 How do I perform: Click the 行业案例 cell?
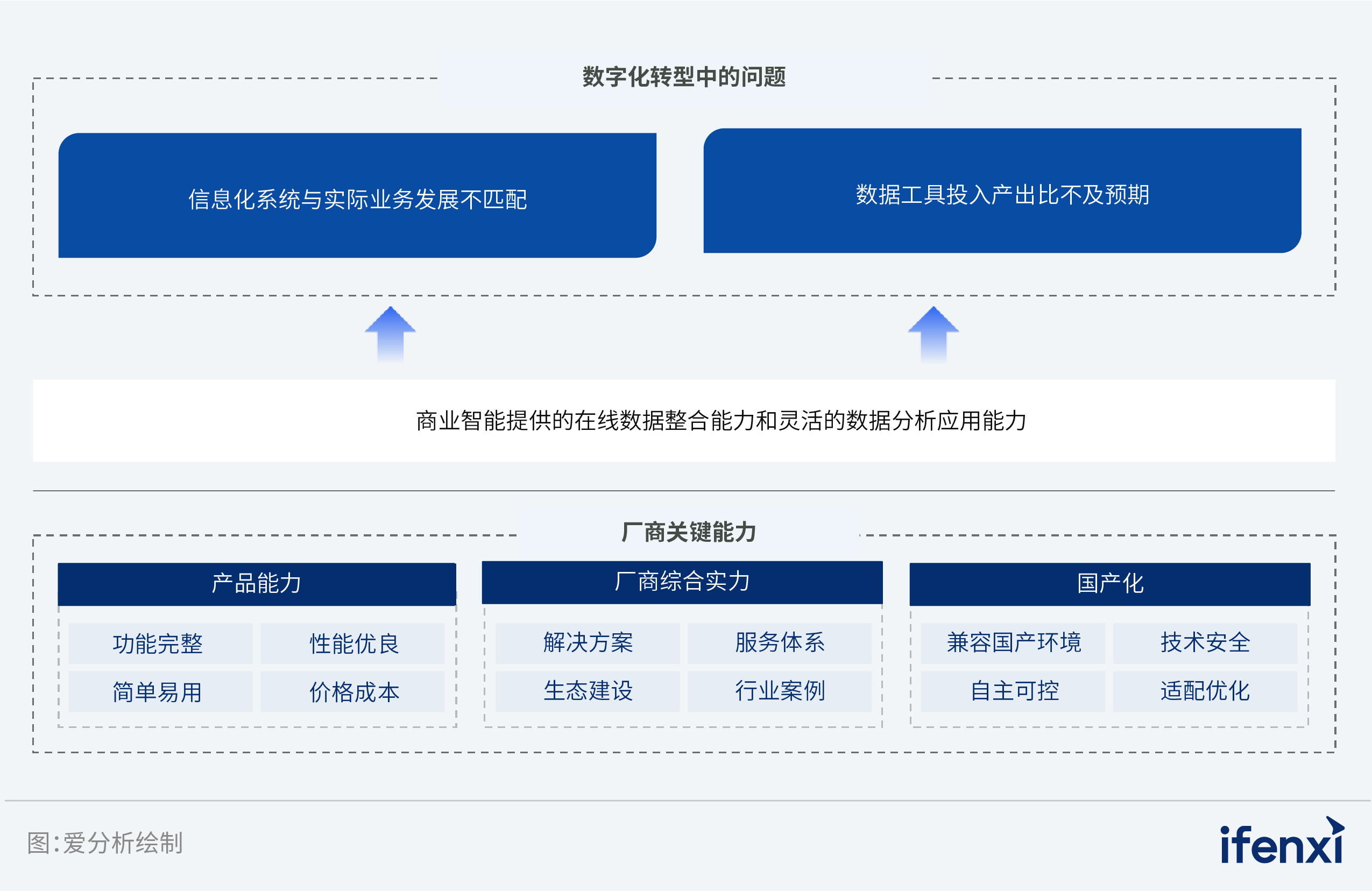coord(780,691)
